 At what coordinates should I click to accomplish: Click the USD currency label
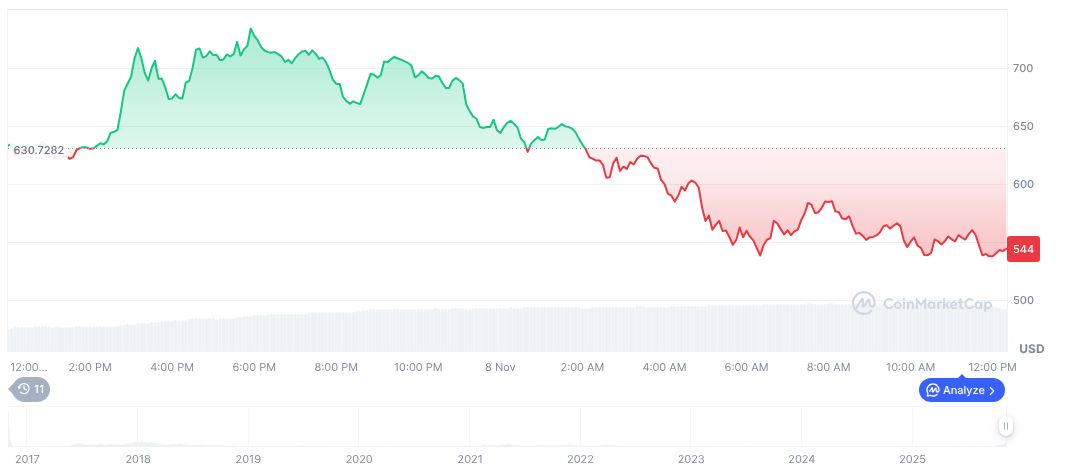(1031, 348)
